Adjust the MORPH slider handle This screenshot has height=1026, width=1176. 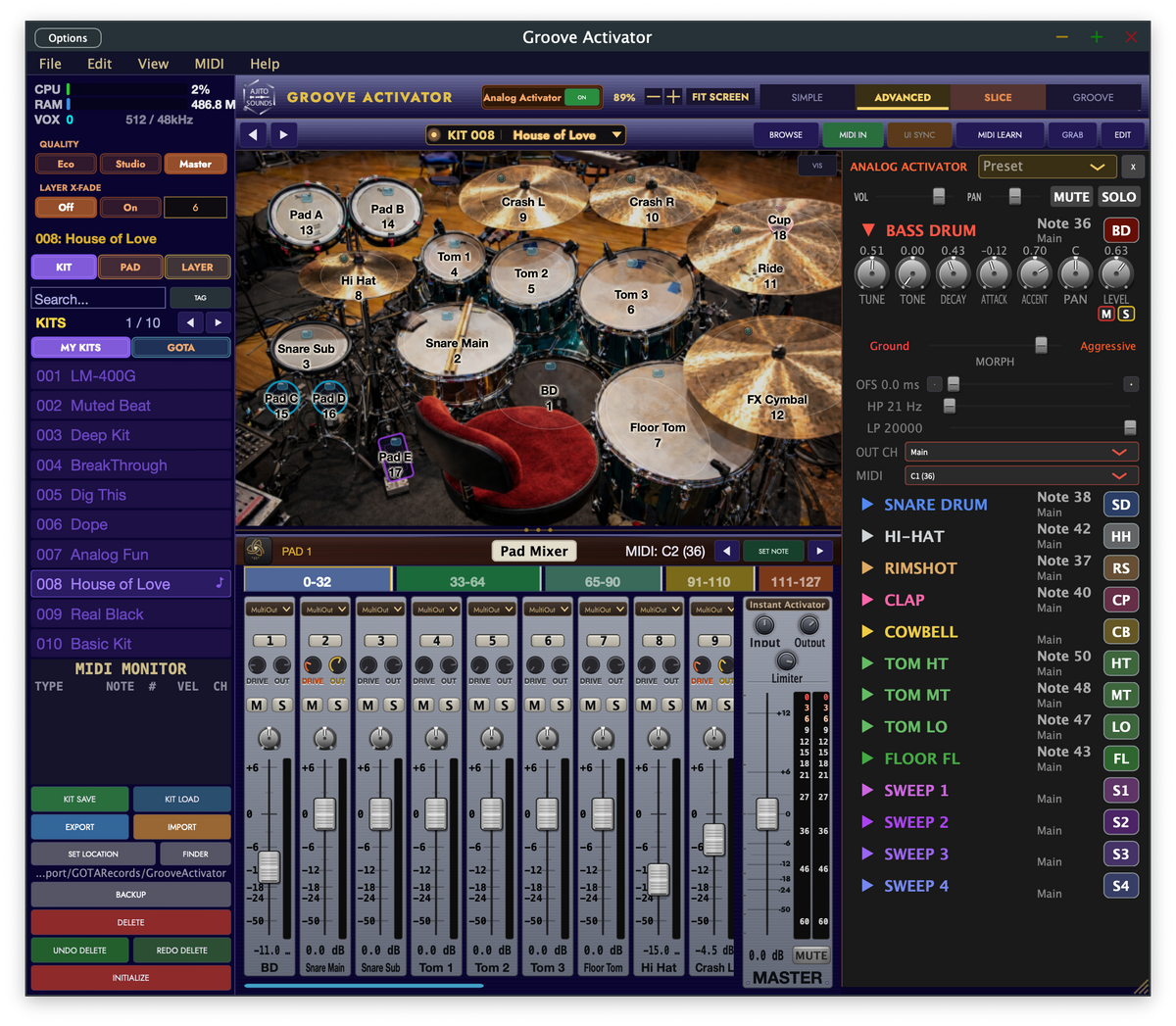point(1041,345)
